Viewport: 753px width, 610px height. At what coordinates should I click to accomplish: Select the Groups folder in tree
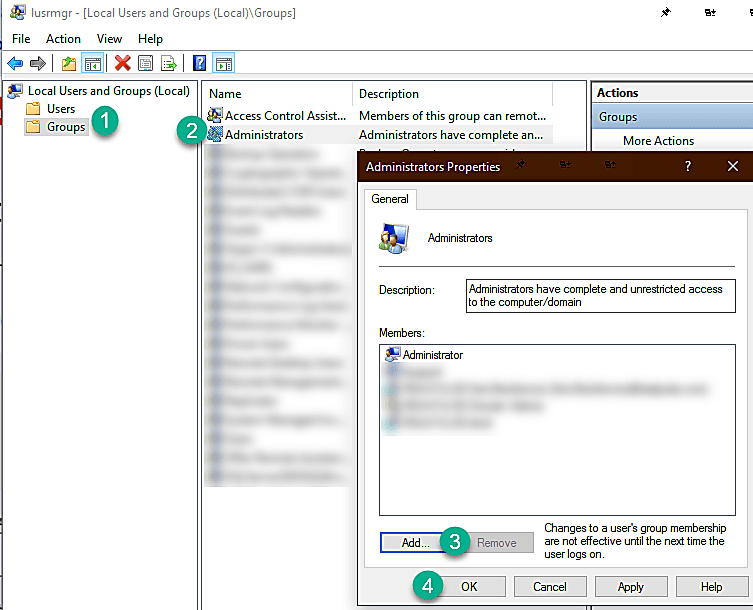click(66, 127)
